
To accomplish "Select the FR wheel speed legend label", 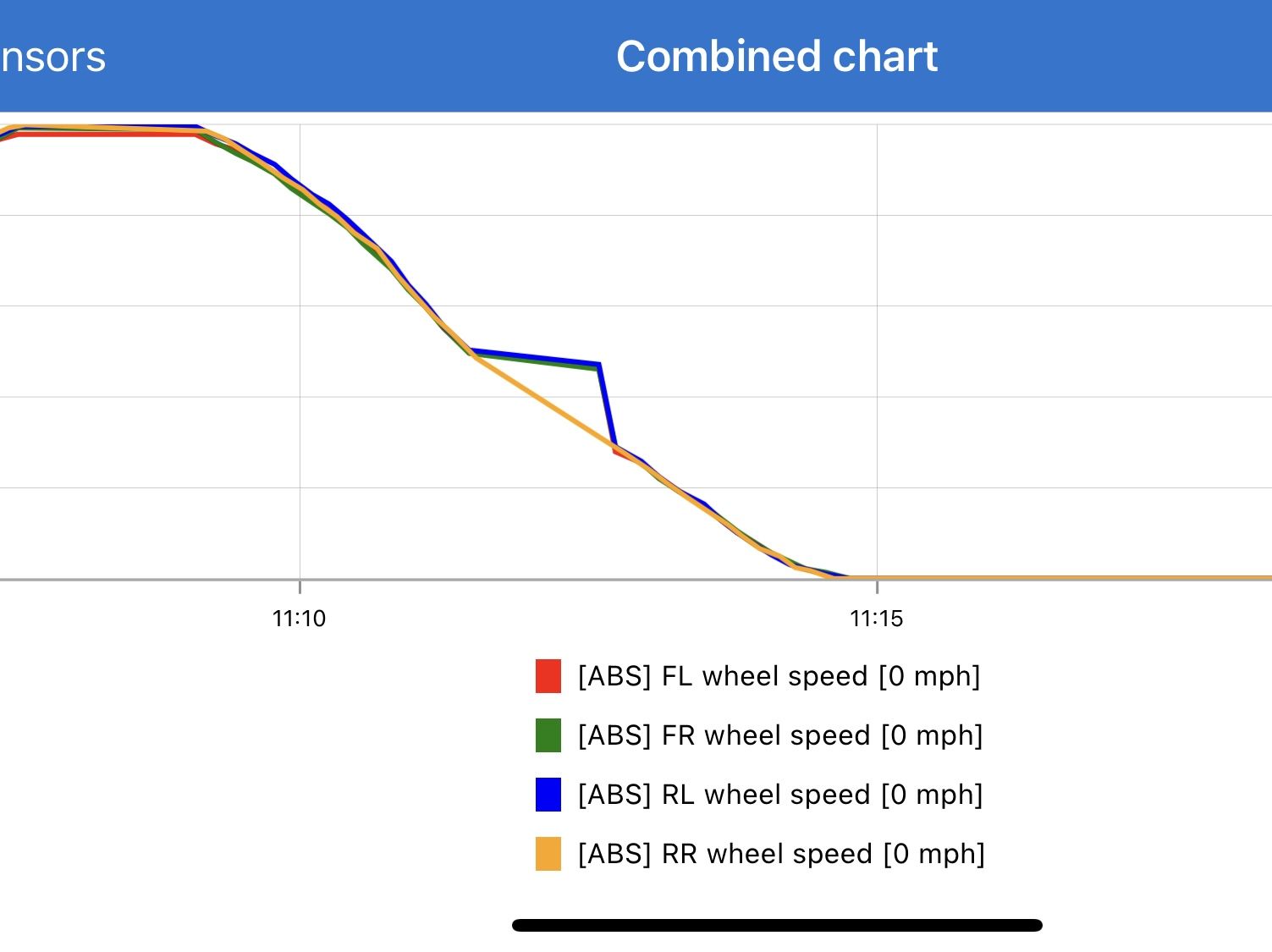I will coord(779,735).
